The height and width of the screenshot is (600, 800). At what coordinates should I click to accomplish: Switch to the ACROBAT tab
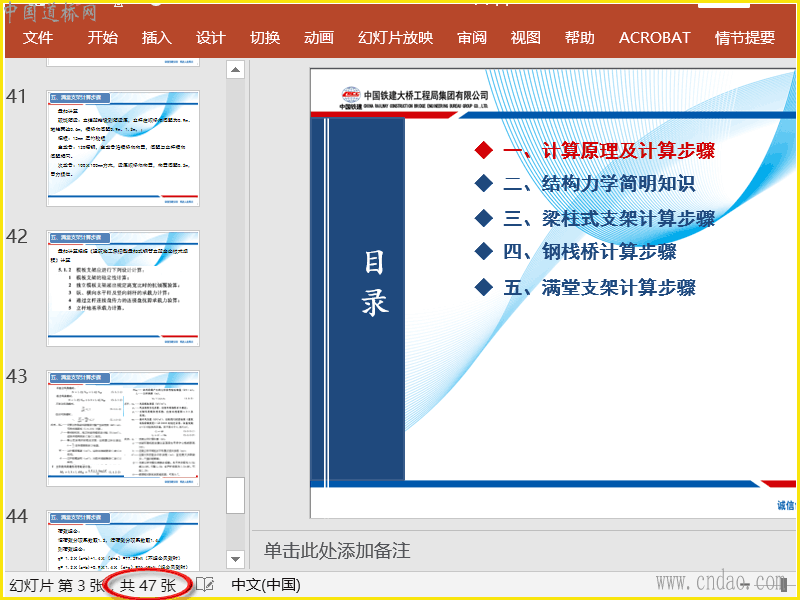[x=655, y=38]
